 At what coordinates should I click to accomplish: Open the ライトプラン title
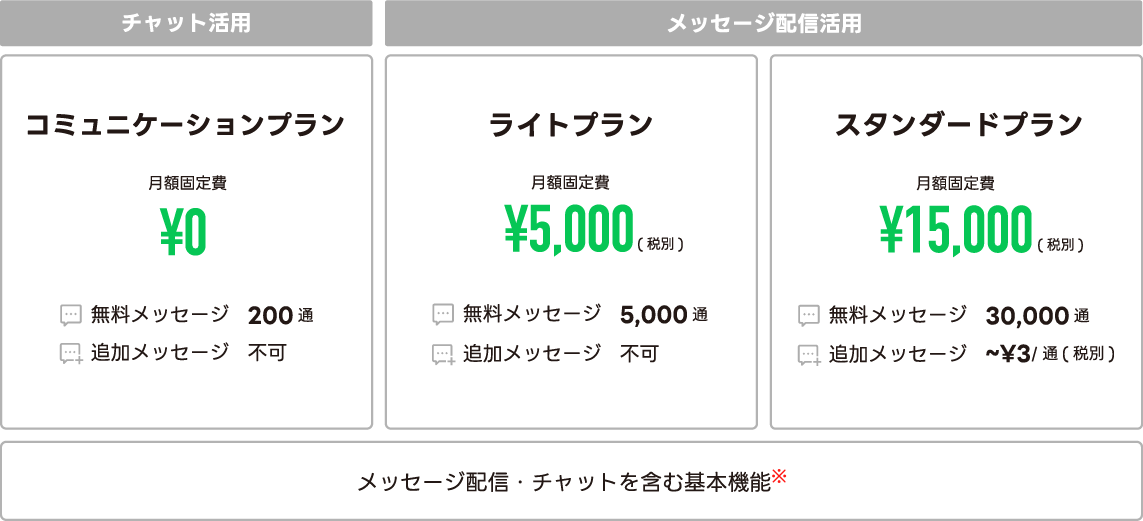point(571,125)
